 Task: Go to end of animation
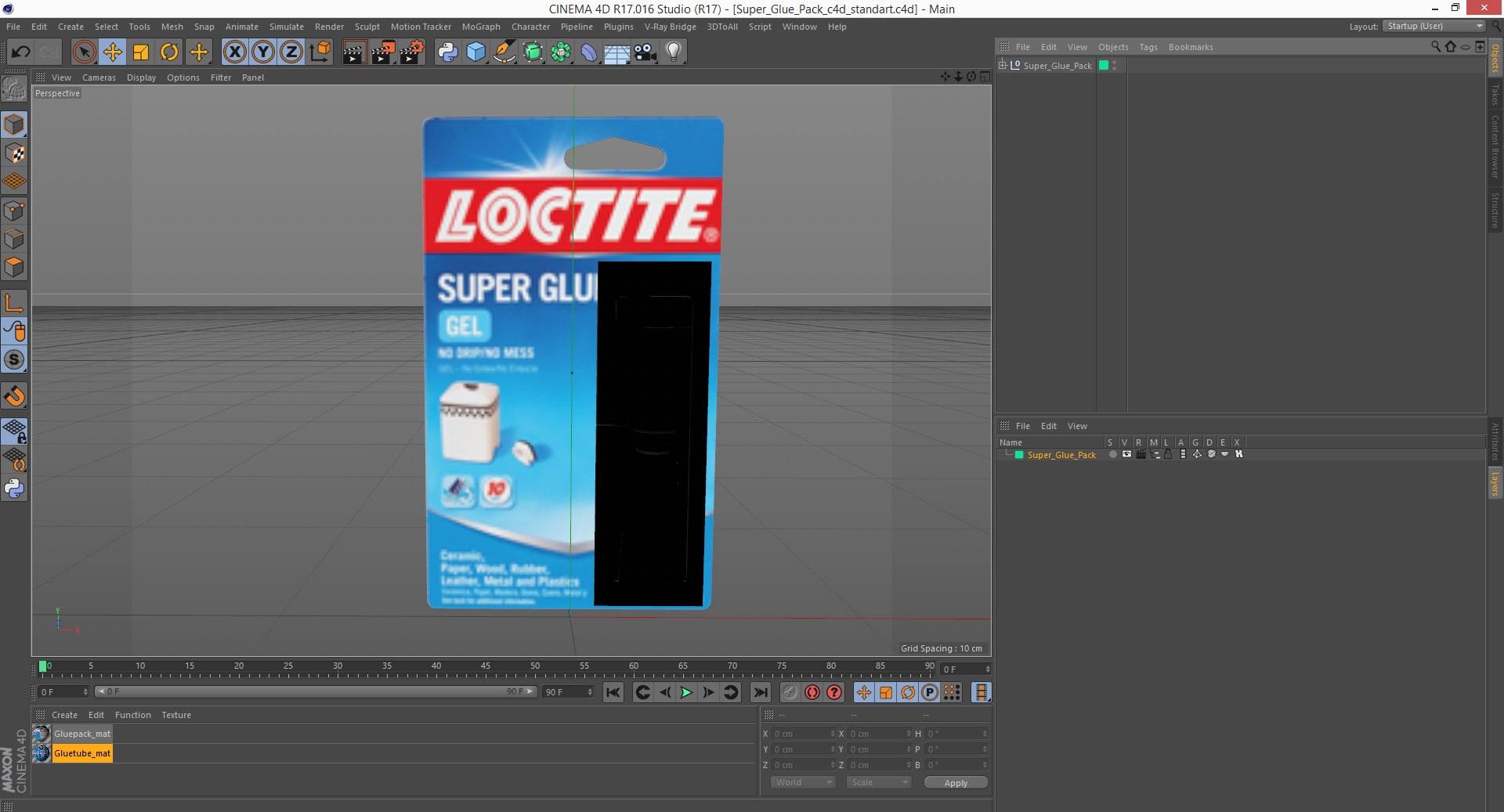pos(760,692)
